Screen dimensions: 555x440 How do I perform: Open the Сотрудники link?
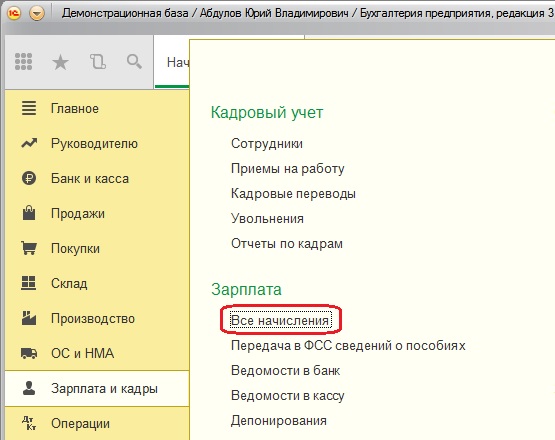267,144
